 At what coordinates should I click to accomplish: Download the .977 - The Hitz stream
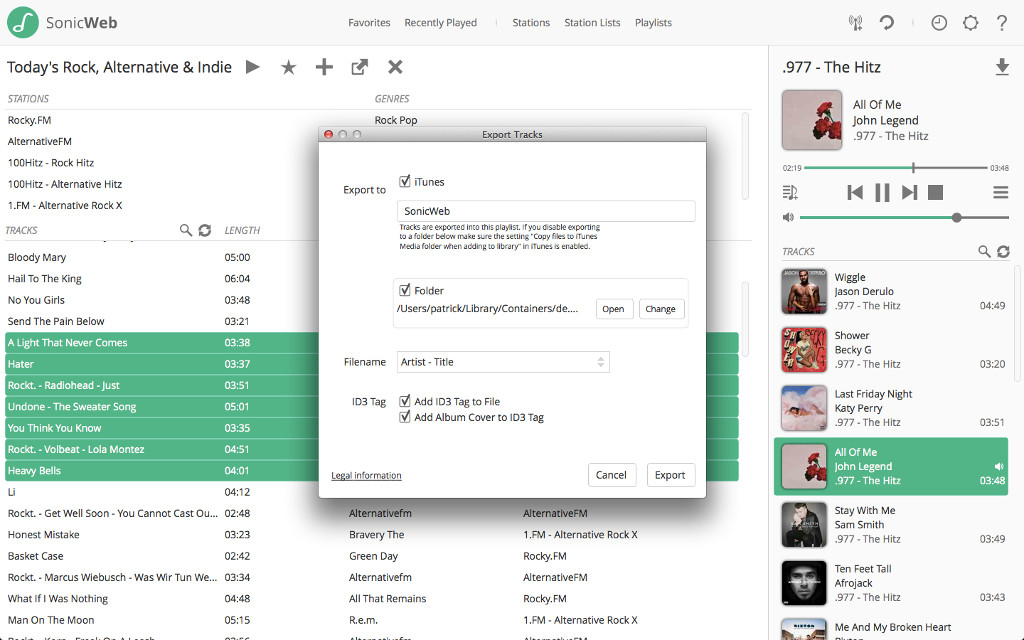coord(1003,67)
